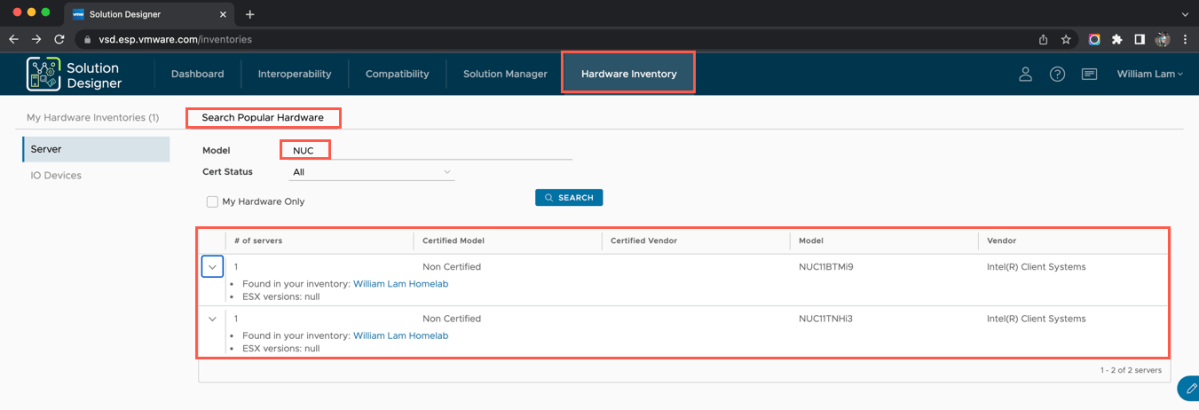Bookmark page with the star icon
Viewport: 1199px width, 410px height.
1067,39
